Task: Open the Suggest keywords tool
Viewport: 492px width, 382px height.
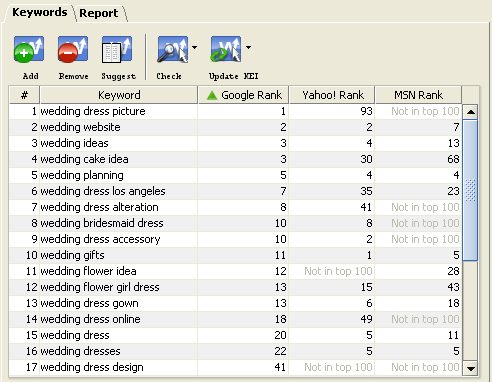Action: (x=117, y=49)
